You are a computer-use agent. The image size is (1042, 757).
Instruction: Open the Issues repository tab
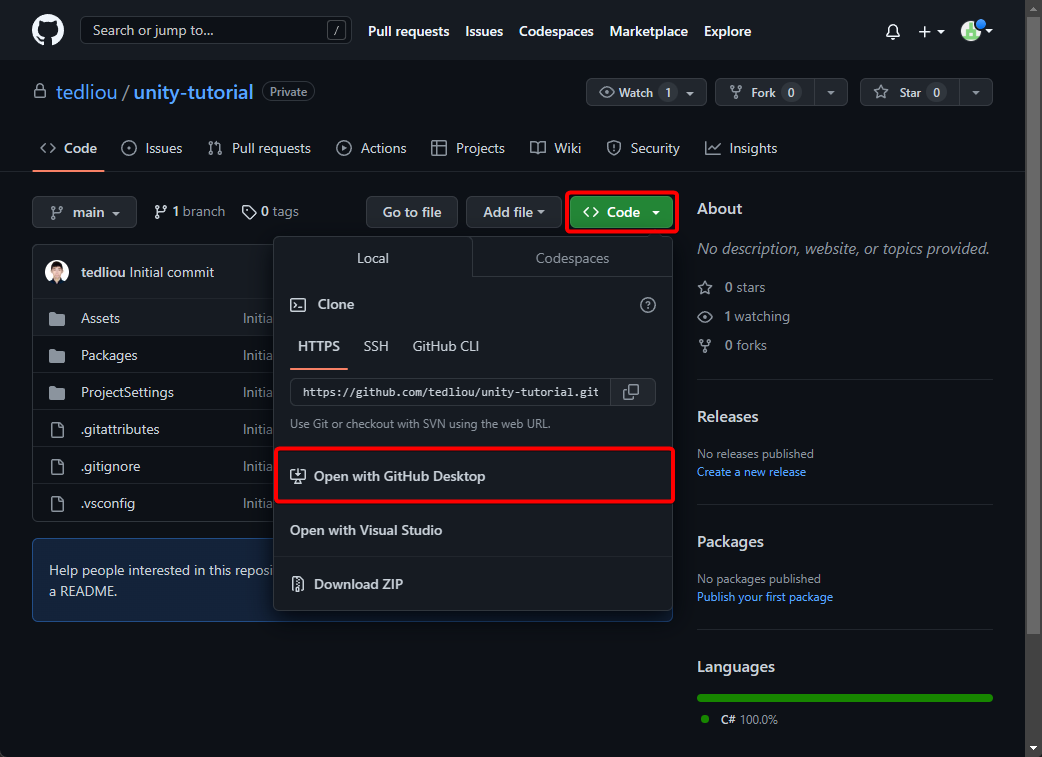coord(152,148)
